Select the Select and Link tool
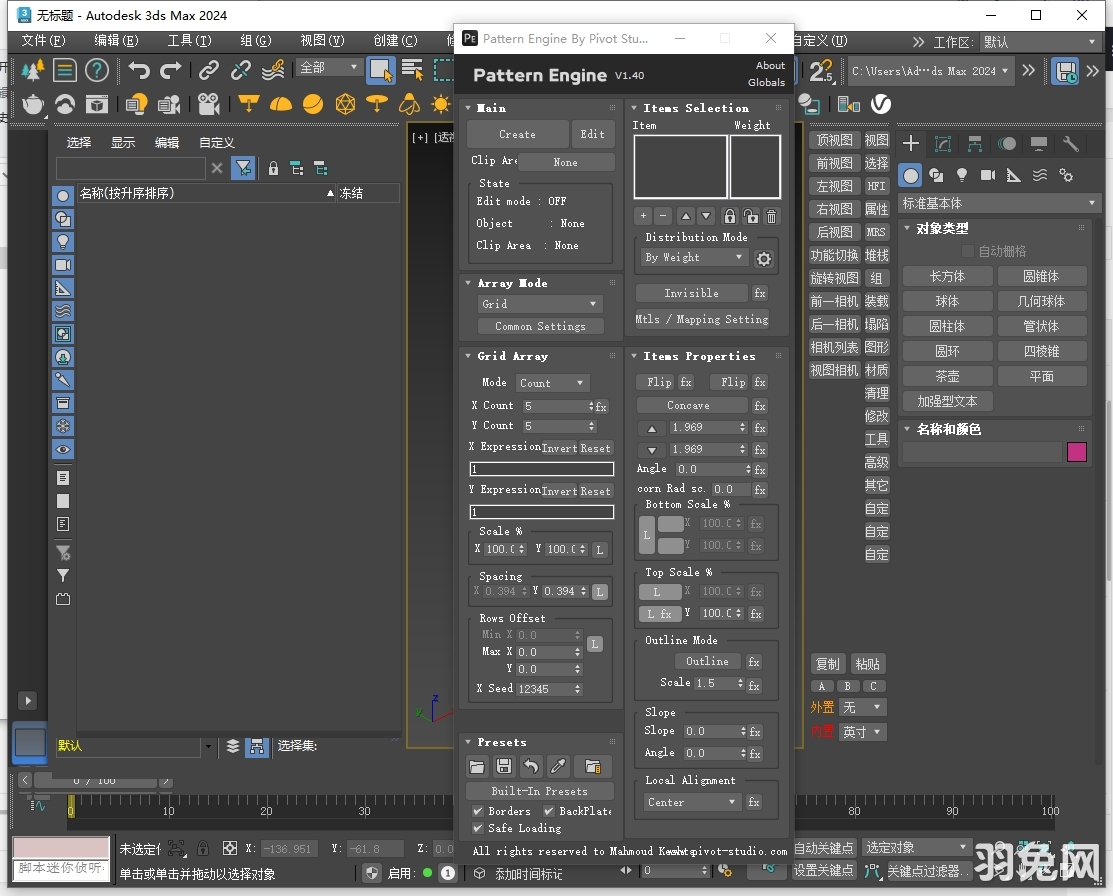 (208, 71)
